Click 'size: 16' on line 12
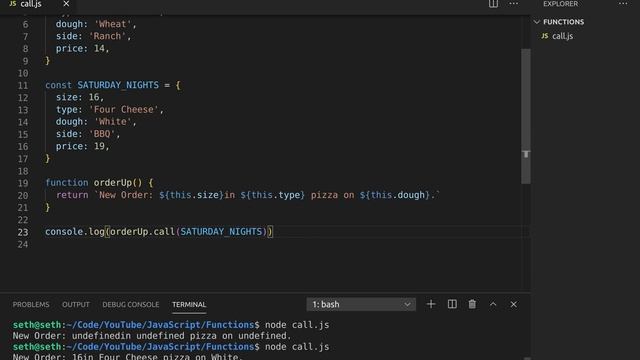The image size is (640, 360). 79,97
